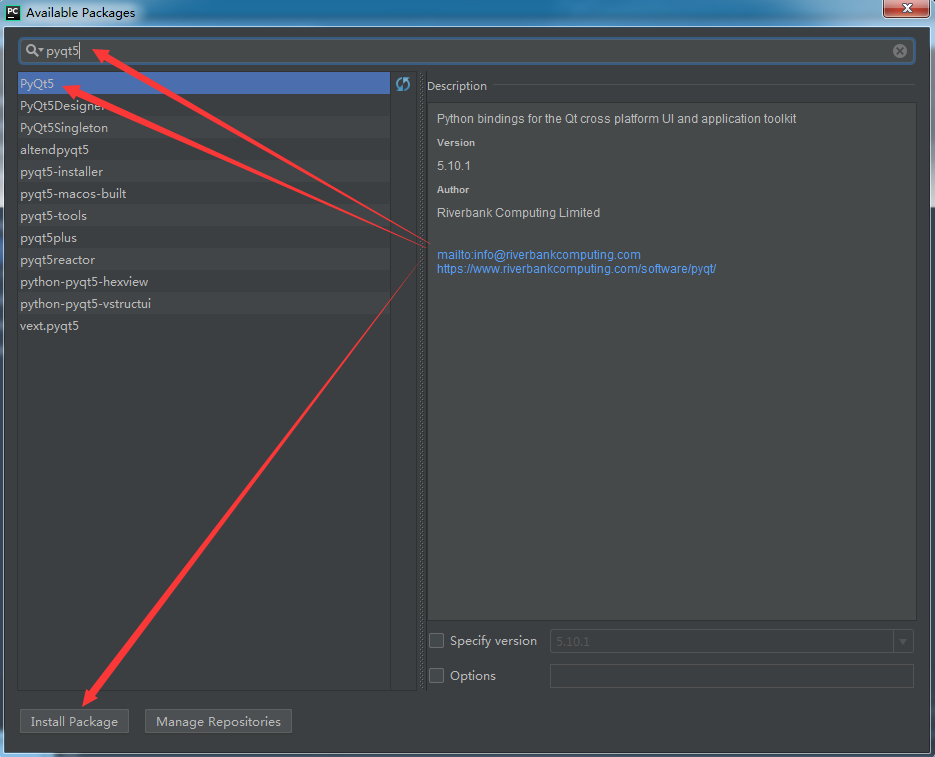Click the Python bindings description text
This screenshot has height=757, width=935.
[617, 119]
